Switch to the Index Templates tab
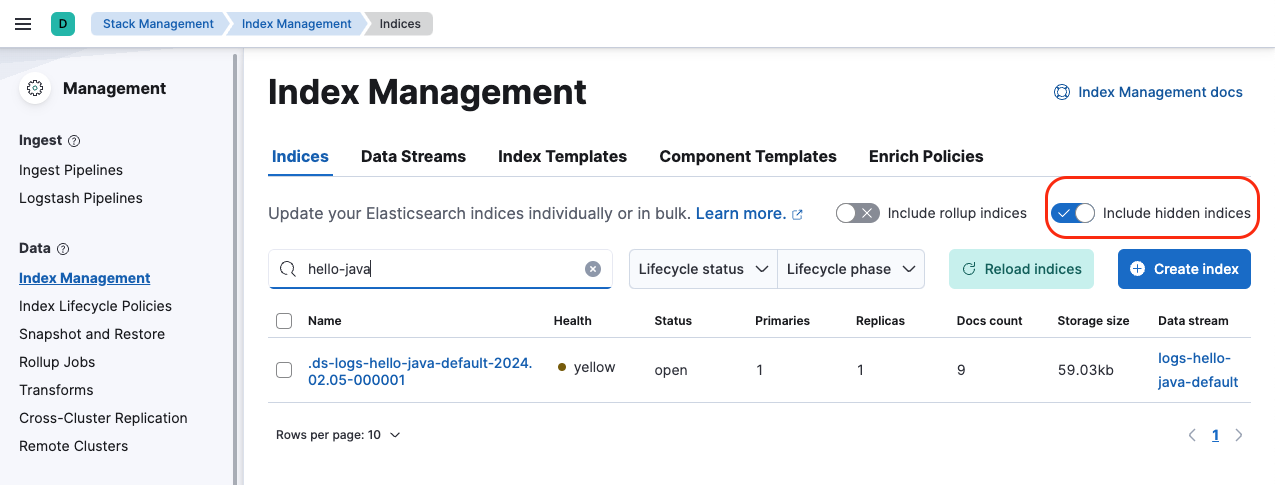 [562, 156]
